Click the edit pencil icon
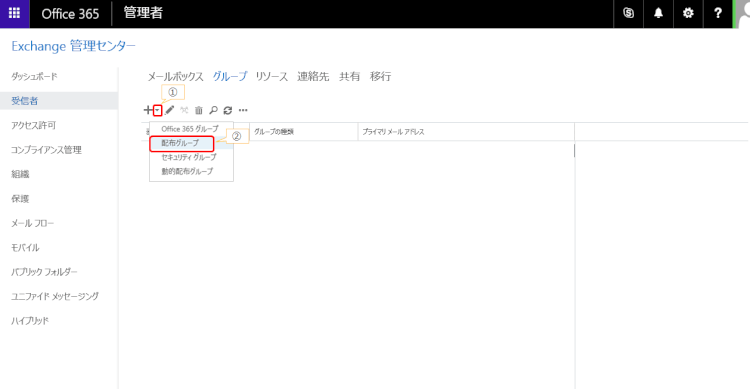The height and width of the screenshot is (389, 750). click(170, 111)
